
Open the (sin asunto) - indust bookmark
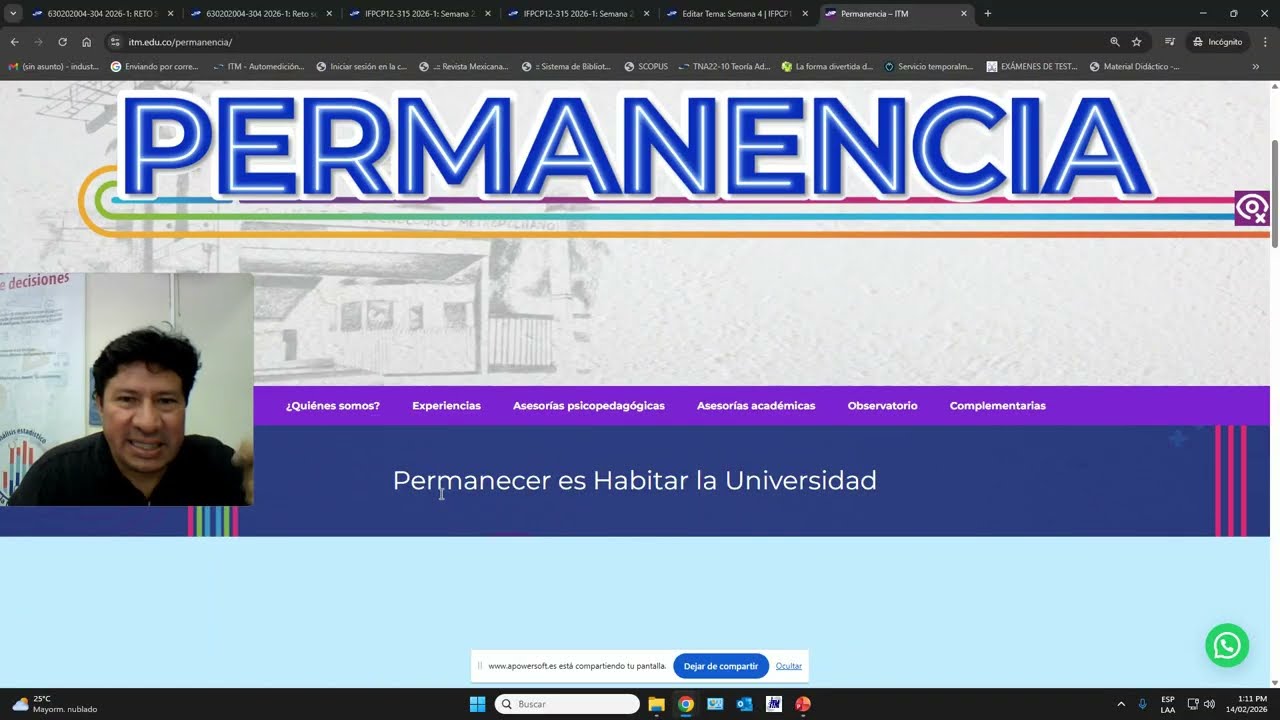[x=53, y=67]
